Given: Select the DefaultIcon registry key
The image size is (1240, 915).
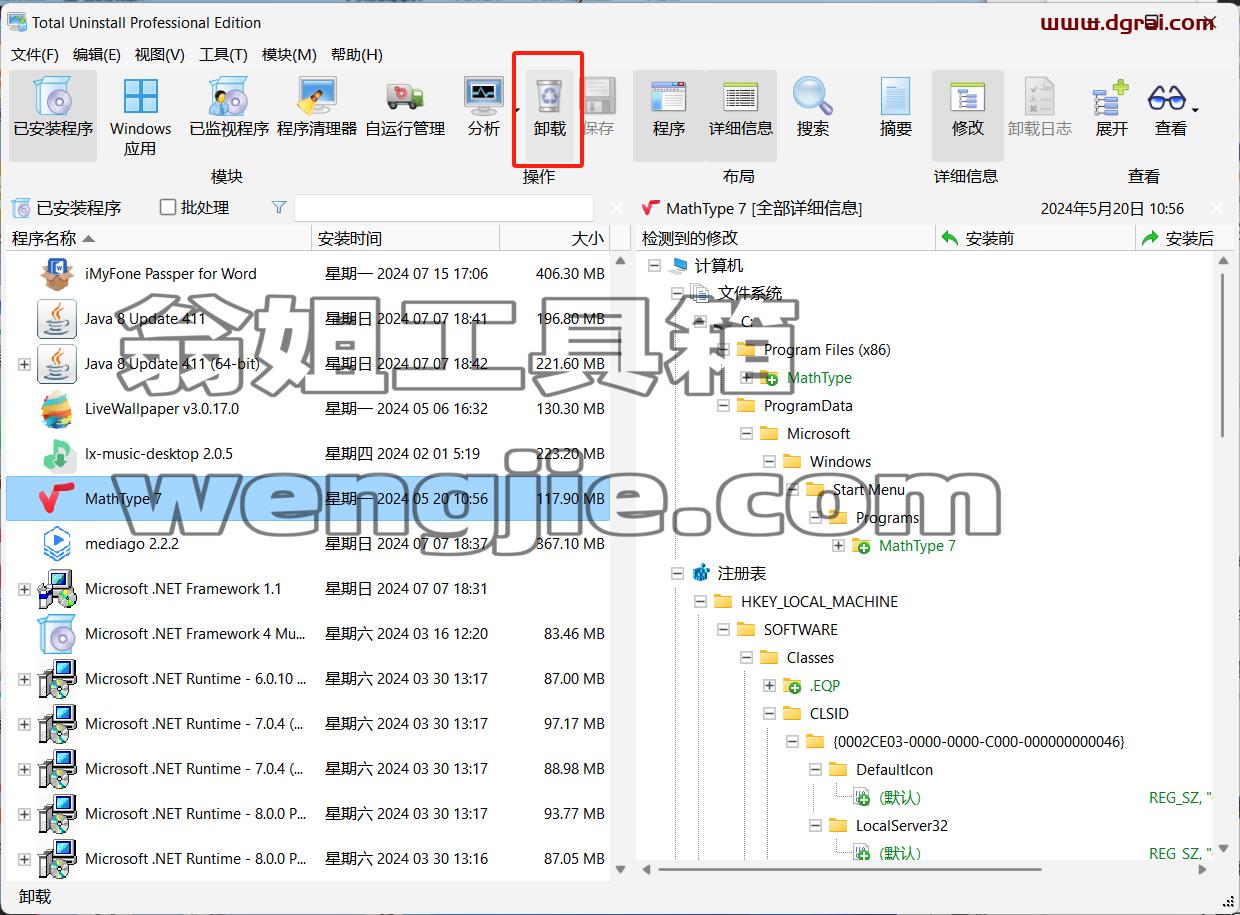Looking at the screenshot, I should tap(894, 770).
